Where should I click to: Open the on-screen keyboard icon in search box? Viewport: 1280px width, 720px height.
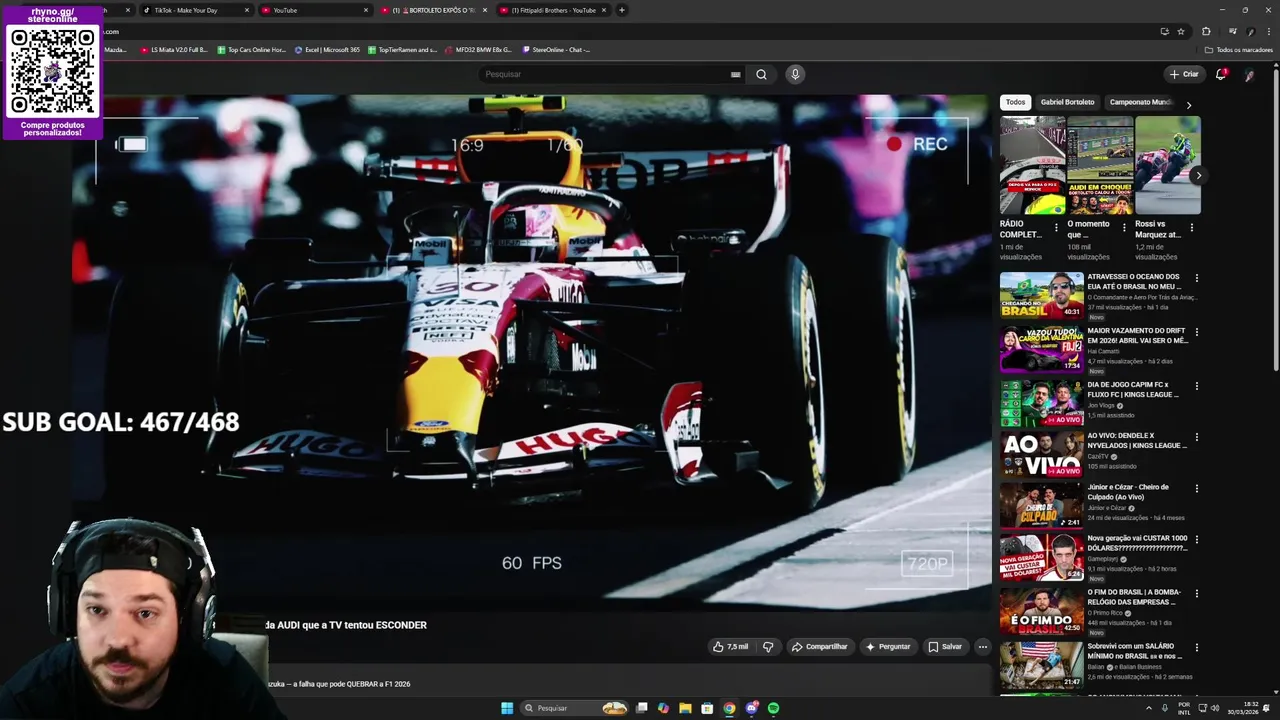tap(735, 74)
